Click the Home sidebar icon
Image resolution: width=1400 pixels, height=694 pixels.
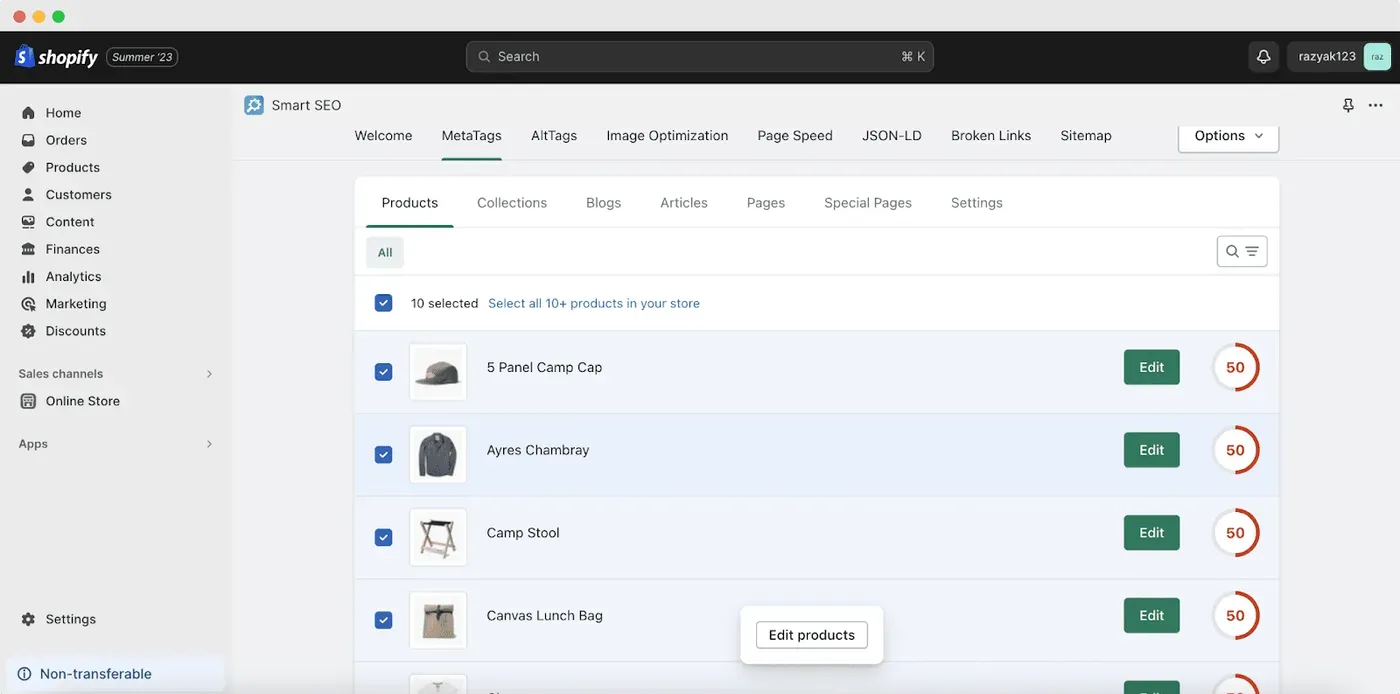(28, 113)
